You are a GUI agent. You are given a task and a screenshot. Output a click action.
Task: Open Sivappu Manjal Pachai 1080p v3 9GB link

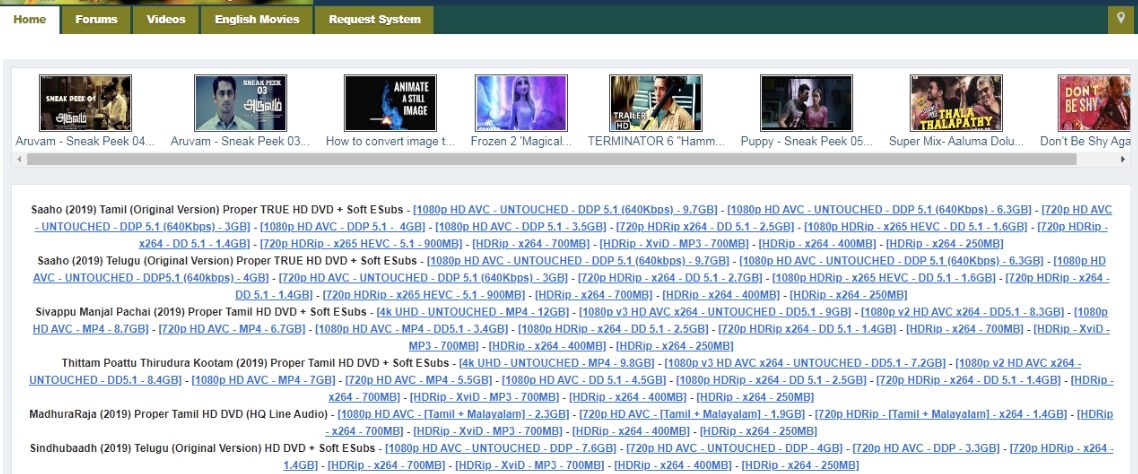715,312
